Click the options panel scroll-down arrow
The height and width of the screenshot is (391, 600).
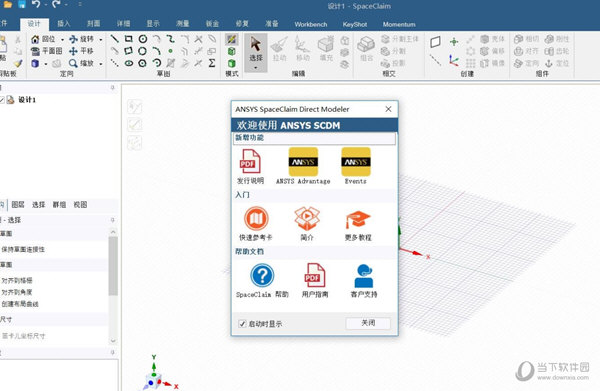pos(113,340)
